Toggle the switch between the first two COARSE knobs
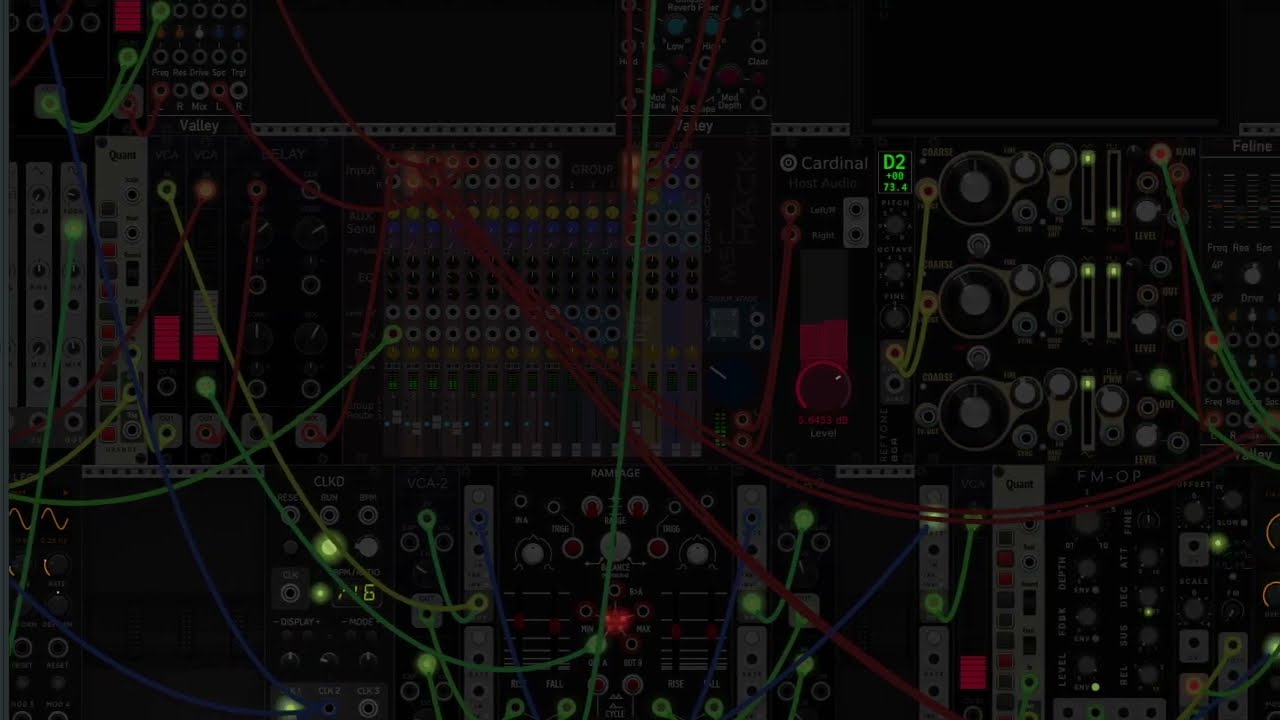The width and height of the screenshot is (1280, 720). click(x=979, y=245)
